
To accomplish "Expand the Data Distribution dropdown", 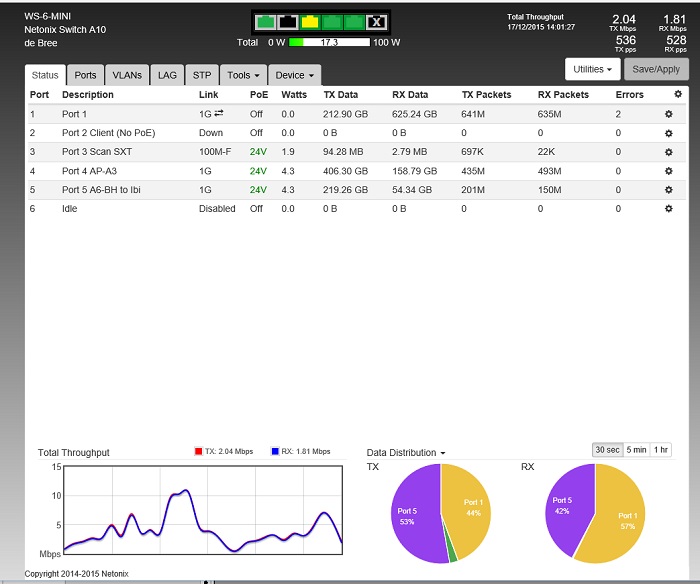I will [406, 453].
